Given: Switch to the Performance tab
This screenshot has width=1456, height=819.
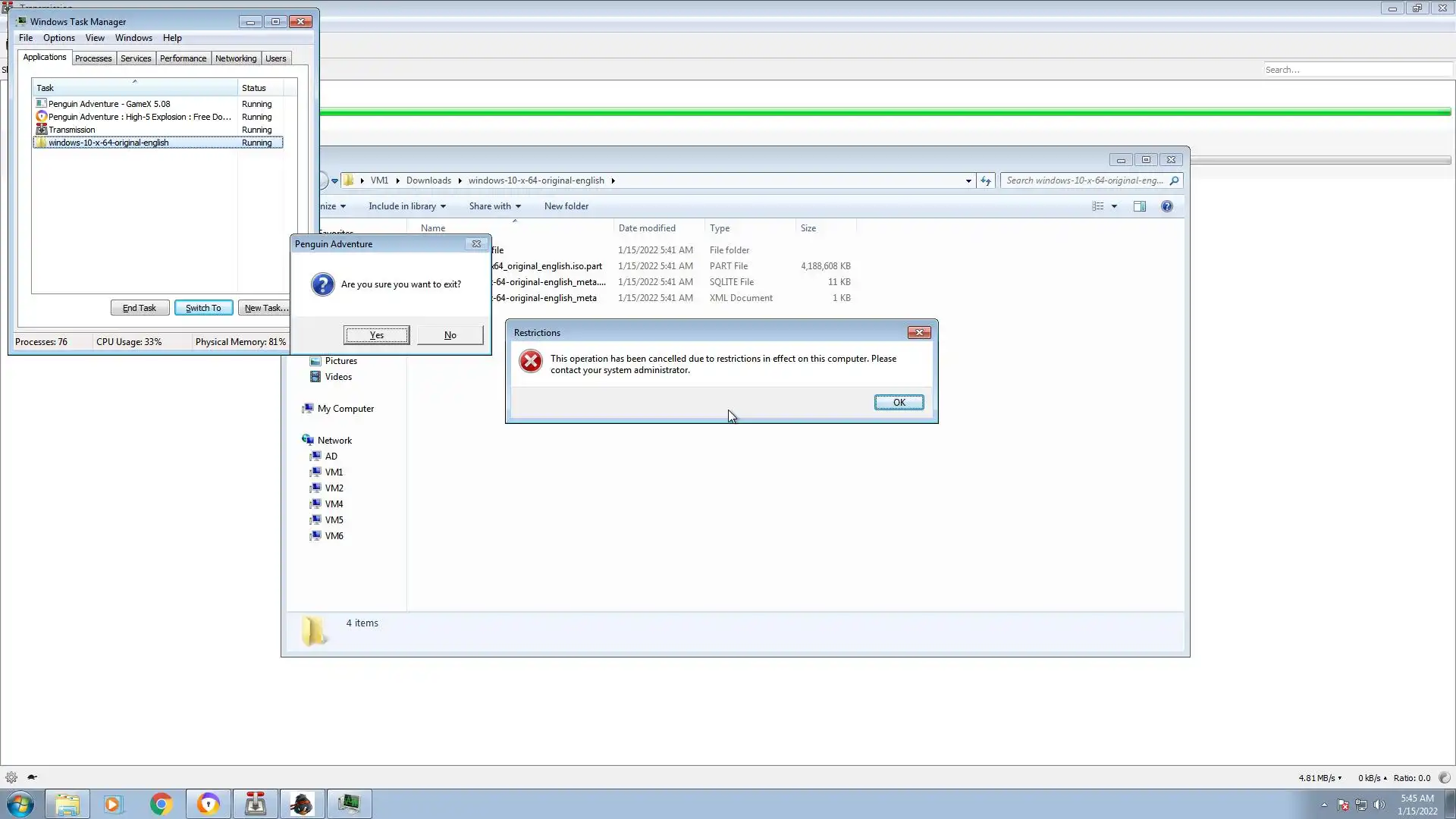Looking at the screenshot, I should [183, 58].
